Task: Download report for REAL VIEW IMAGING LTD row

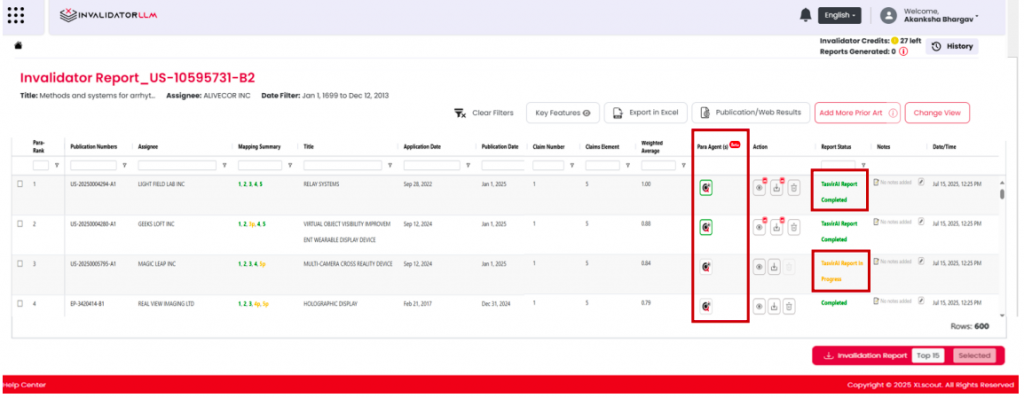Action: pyautogui.click(x=775, y=306)
